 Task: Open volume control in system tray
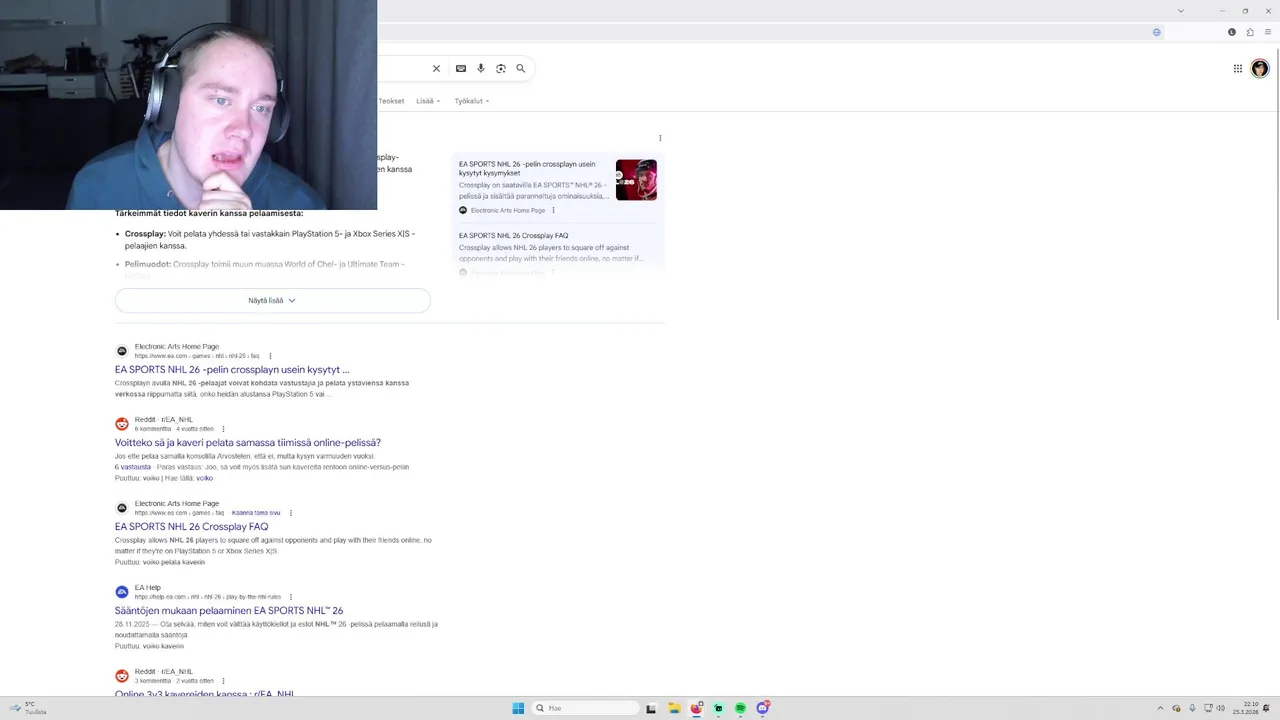pyautogui.click(x=1221, y=708)
